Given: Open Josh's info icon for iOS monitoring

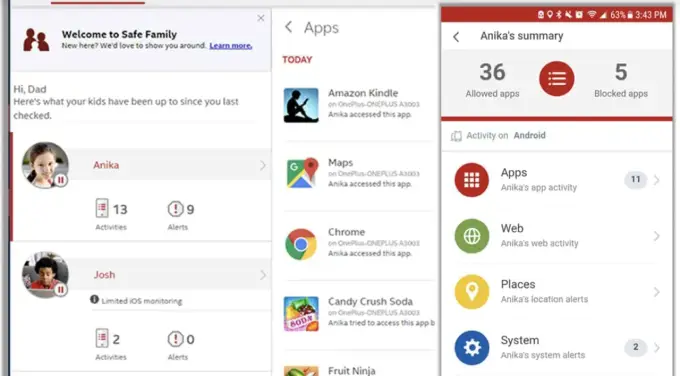Looking at the screenshot, I should point(94,299).
